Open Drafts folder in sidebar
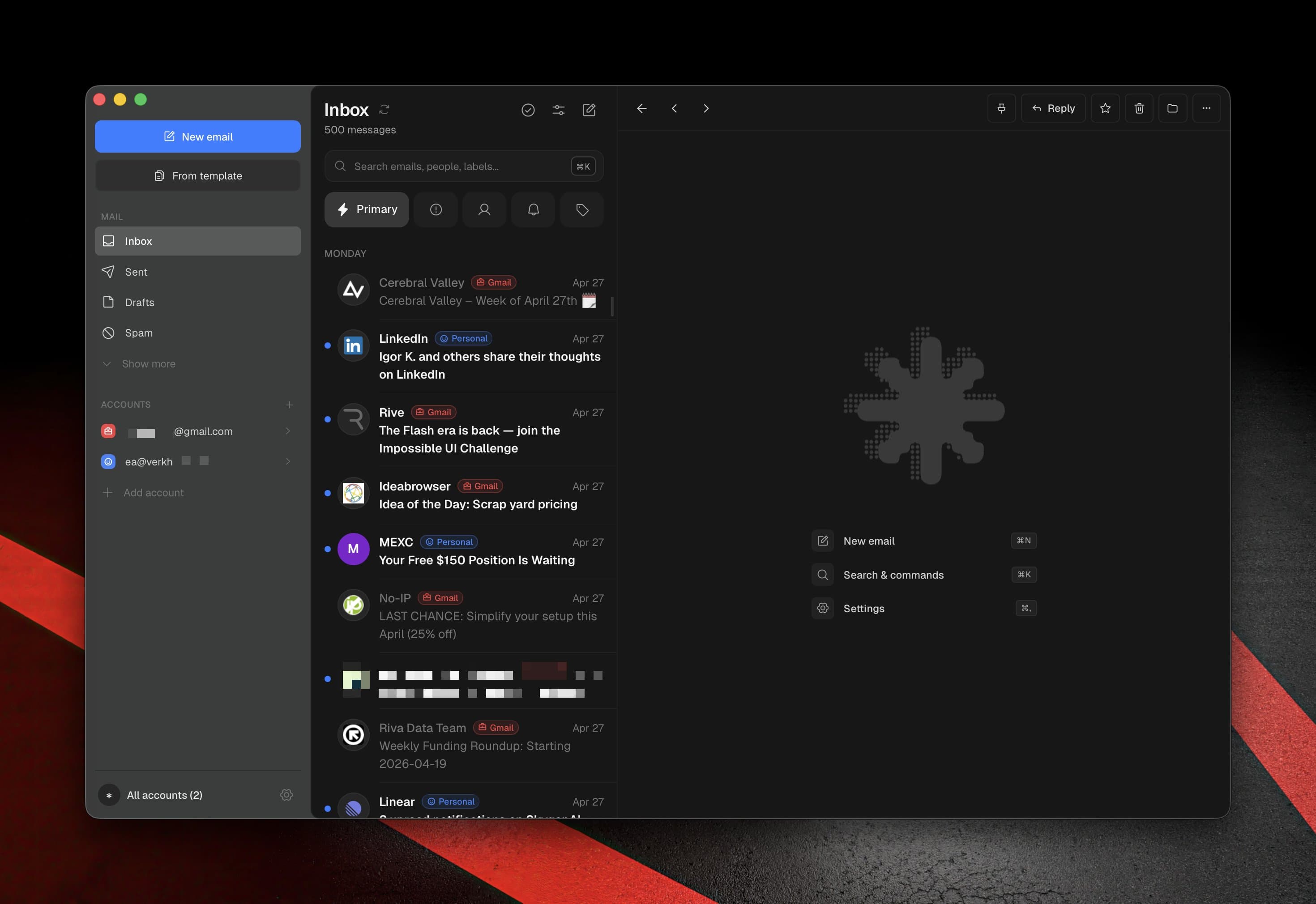The image size is (1316, 904). click(x=198, y=303)
